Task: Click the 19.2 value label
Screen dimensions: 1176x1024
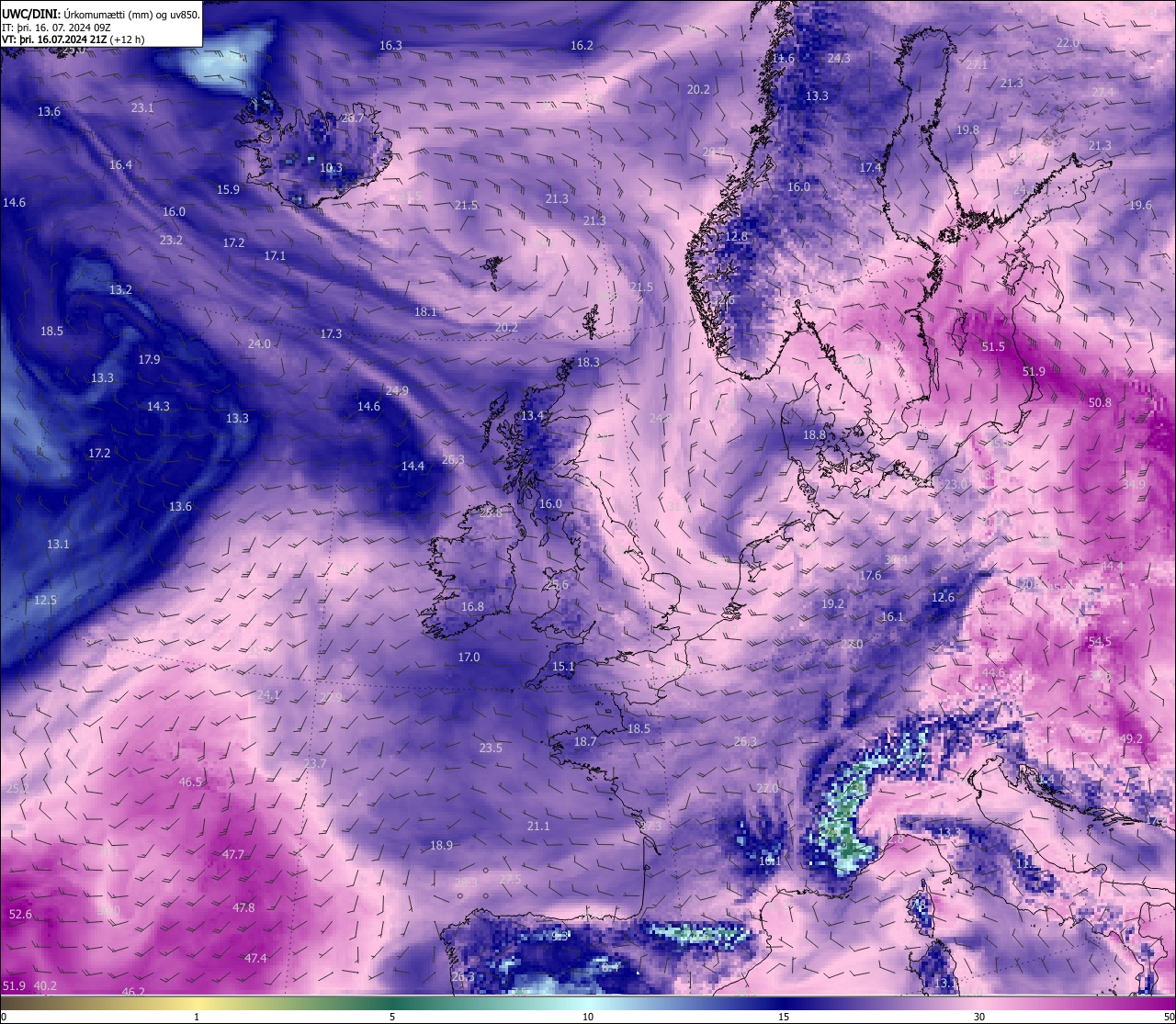Action: [832, 603]
